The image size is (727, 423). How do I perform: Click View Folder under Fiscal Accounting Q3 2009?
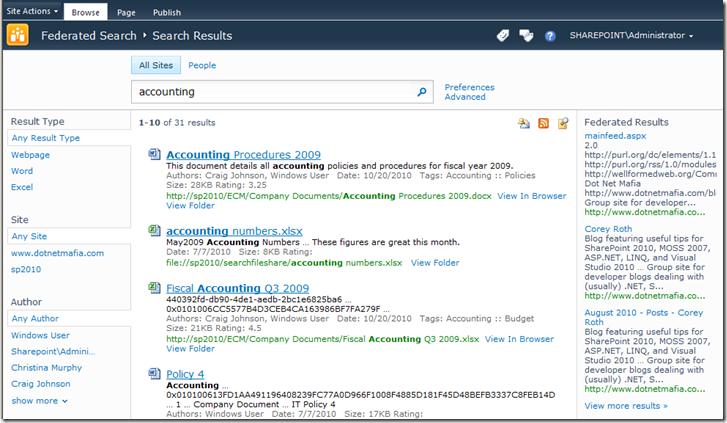tap(191, 349)
